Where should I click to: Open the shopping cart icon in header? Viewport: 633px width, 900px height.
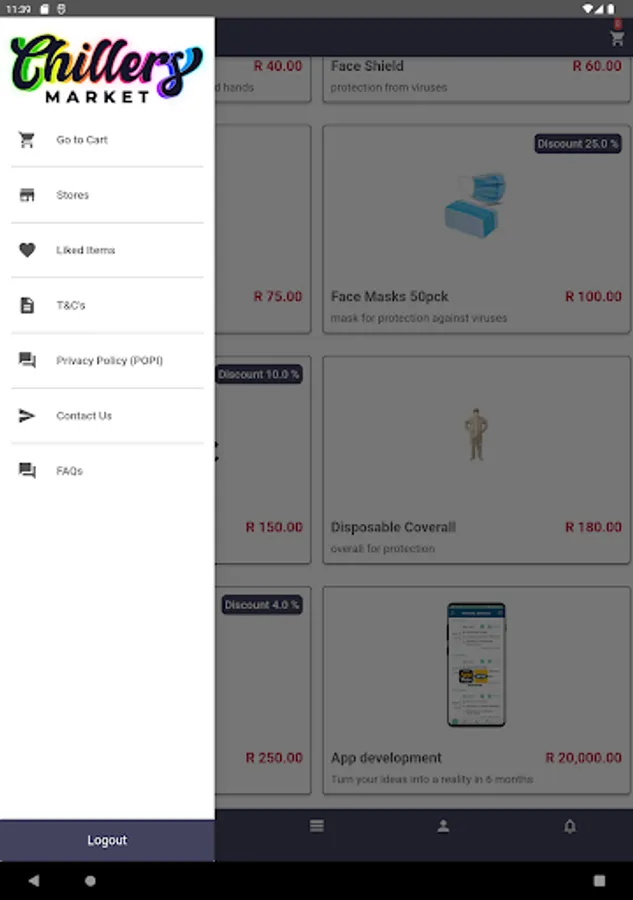[x=617, y=38]
